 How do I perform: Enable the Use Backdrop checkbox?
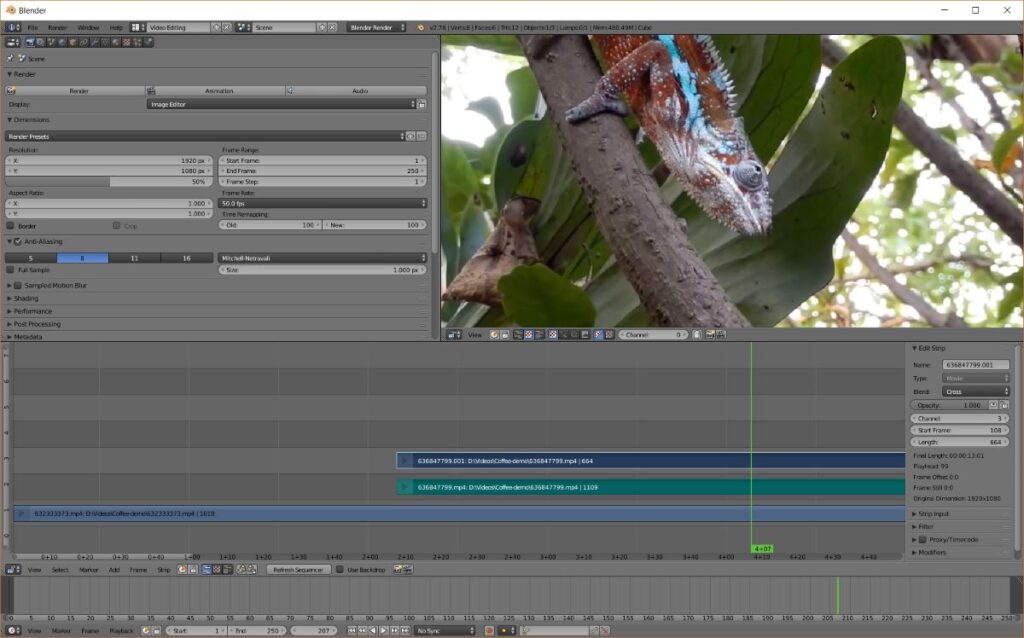[x=340, y=569]
